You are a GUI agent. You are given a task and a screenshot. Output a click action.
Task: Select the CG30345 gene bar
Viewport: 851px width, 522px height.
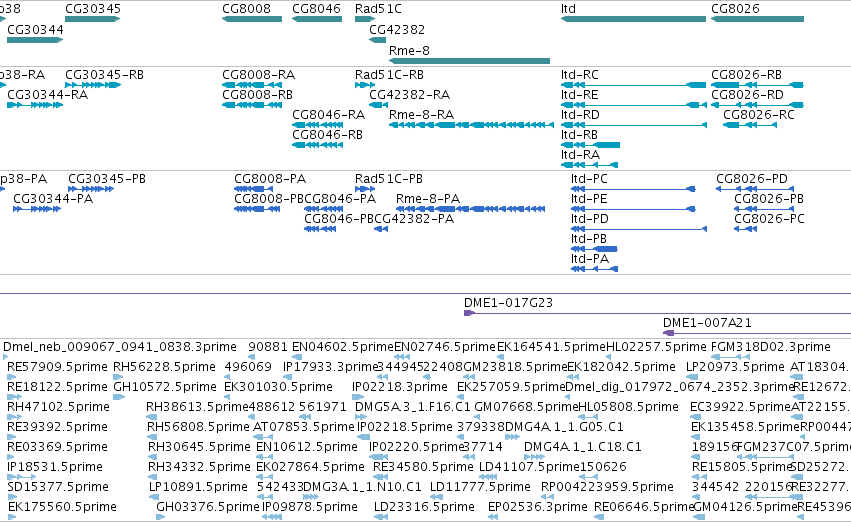point(92,19)
